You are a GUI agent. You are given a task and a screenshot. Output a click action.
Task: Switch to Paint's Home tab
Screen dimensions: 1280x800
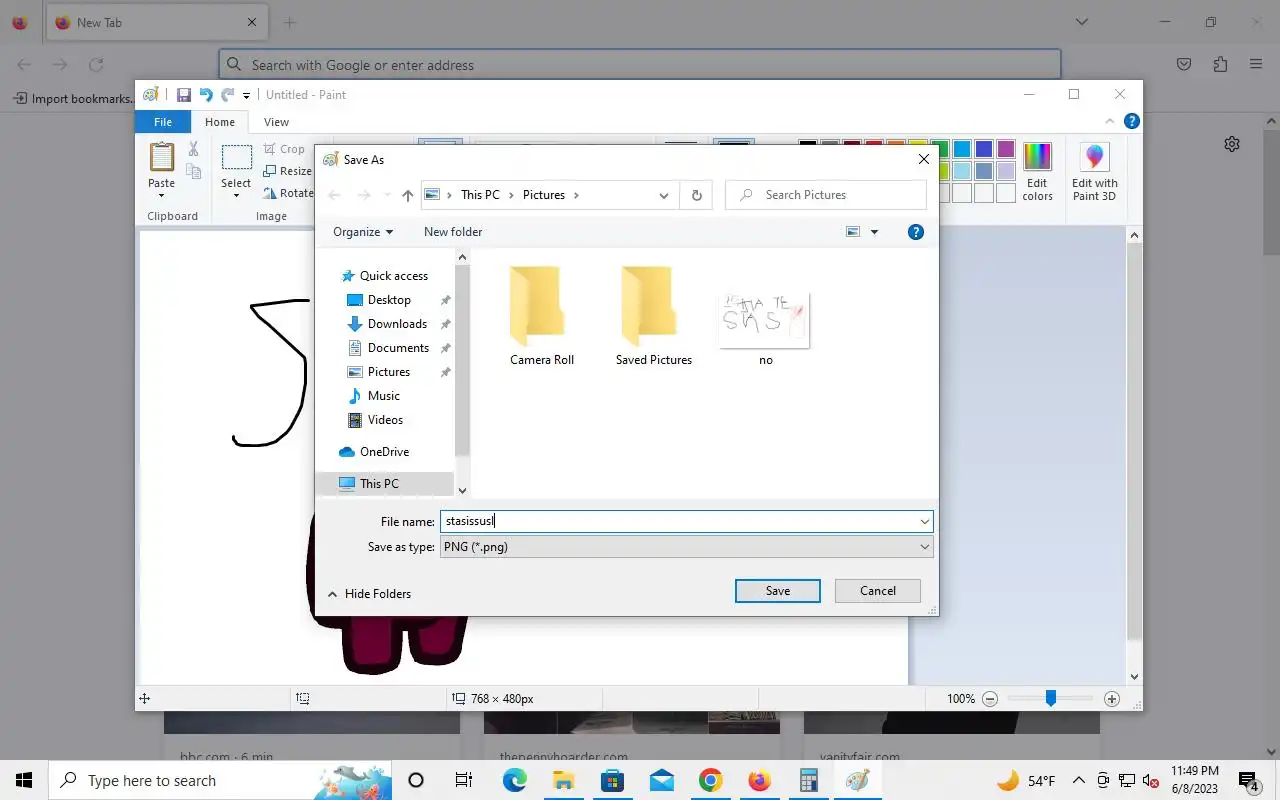coord(220,122)
